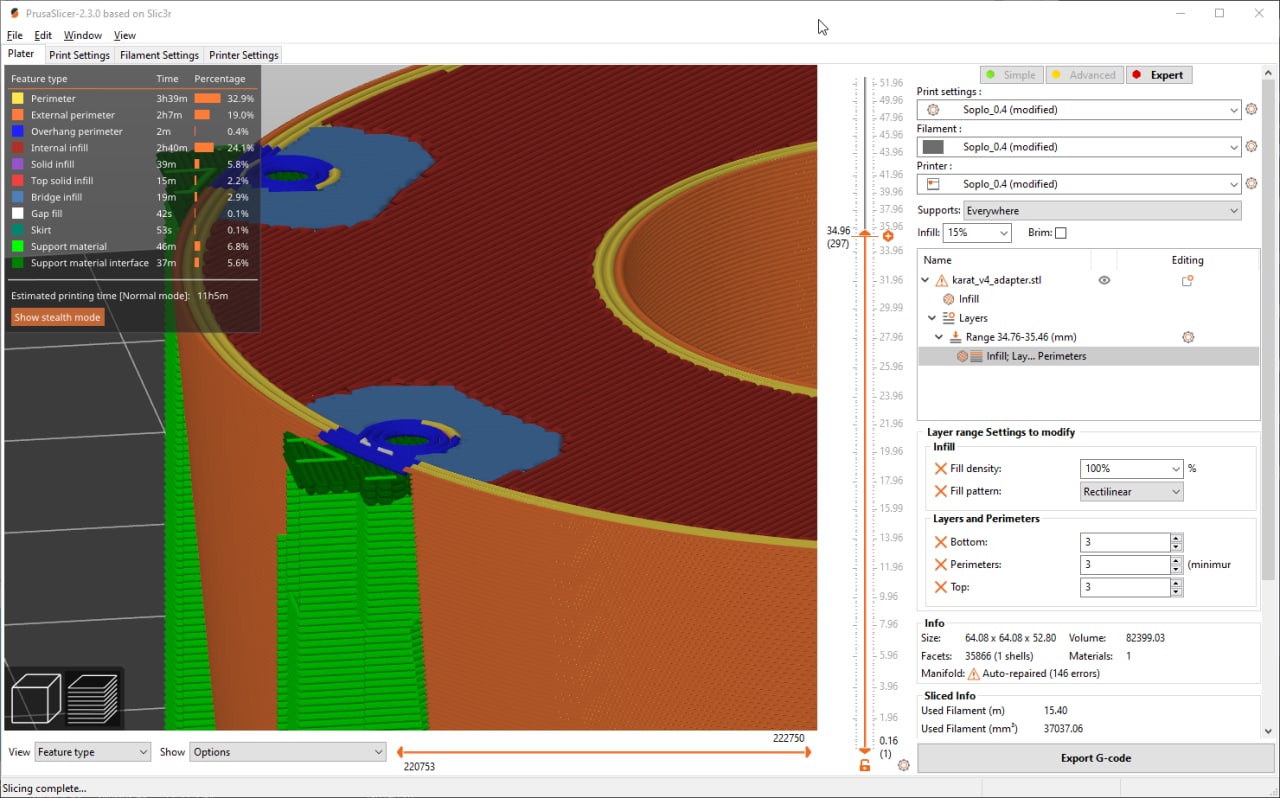Click range icon beside Range 34.76-35.46
The width and height of the screenshot is (1280, 798).
coord(956,337)
